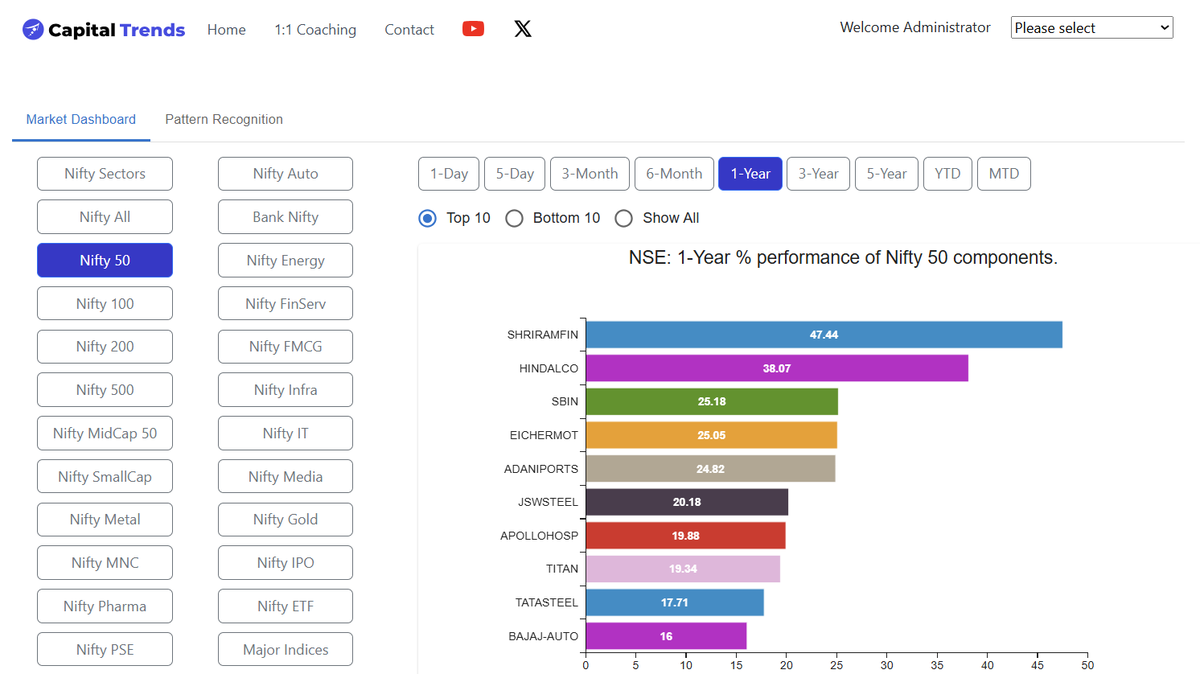The width and height of the screenshot is (1200, 674).
Task: Open the Please select dropdown
Action: pos(1092,28)
